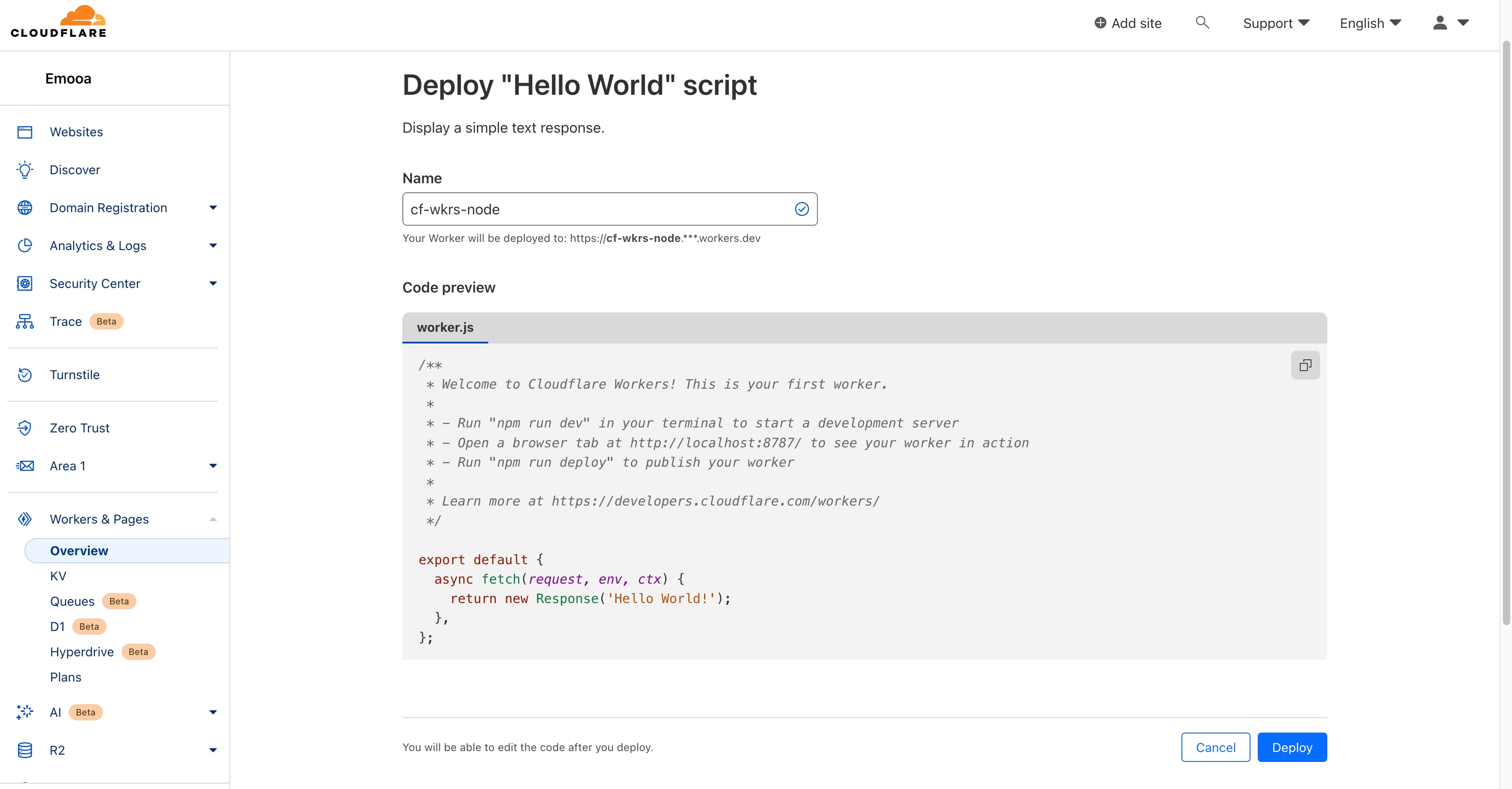Select the worker.js code tab
This screenshot has height=789, width=1512.
tap(445, 327)
